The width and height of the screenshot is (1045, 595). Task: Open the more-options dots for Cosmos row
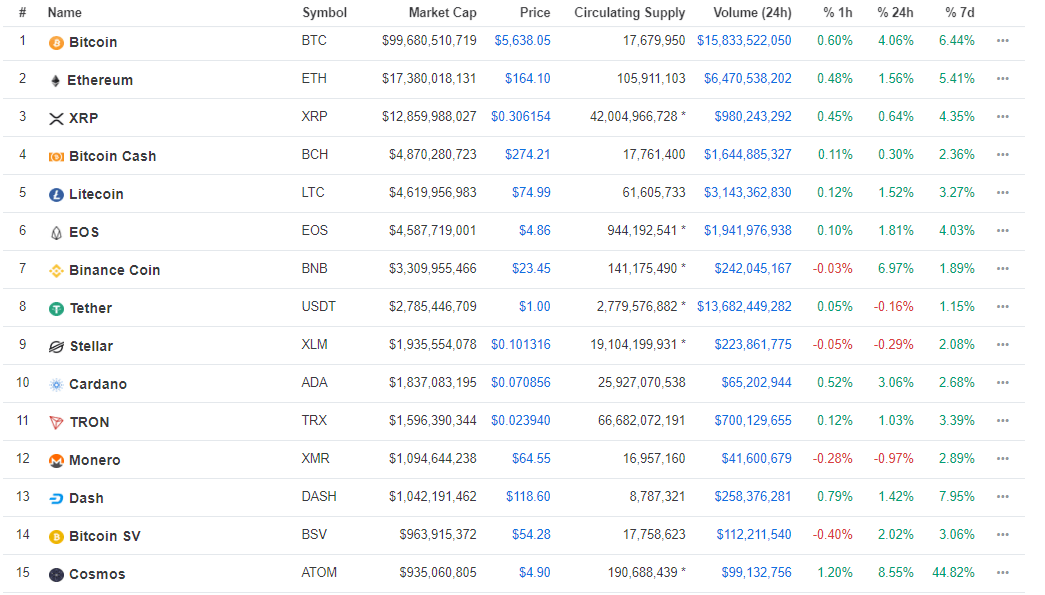point(1002,572)
